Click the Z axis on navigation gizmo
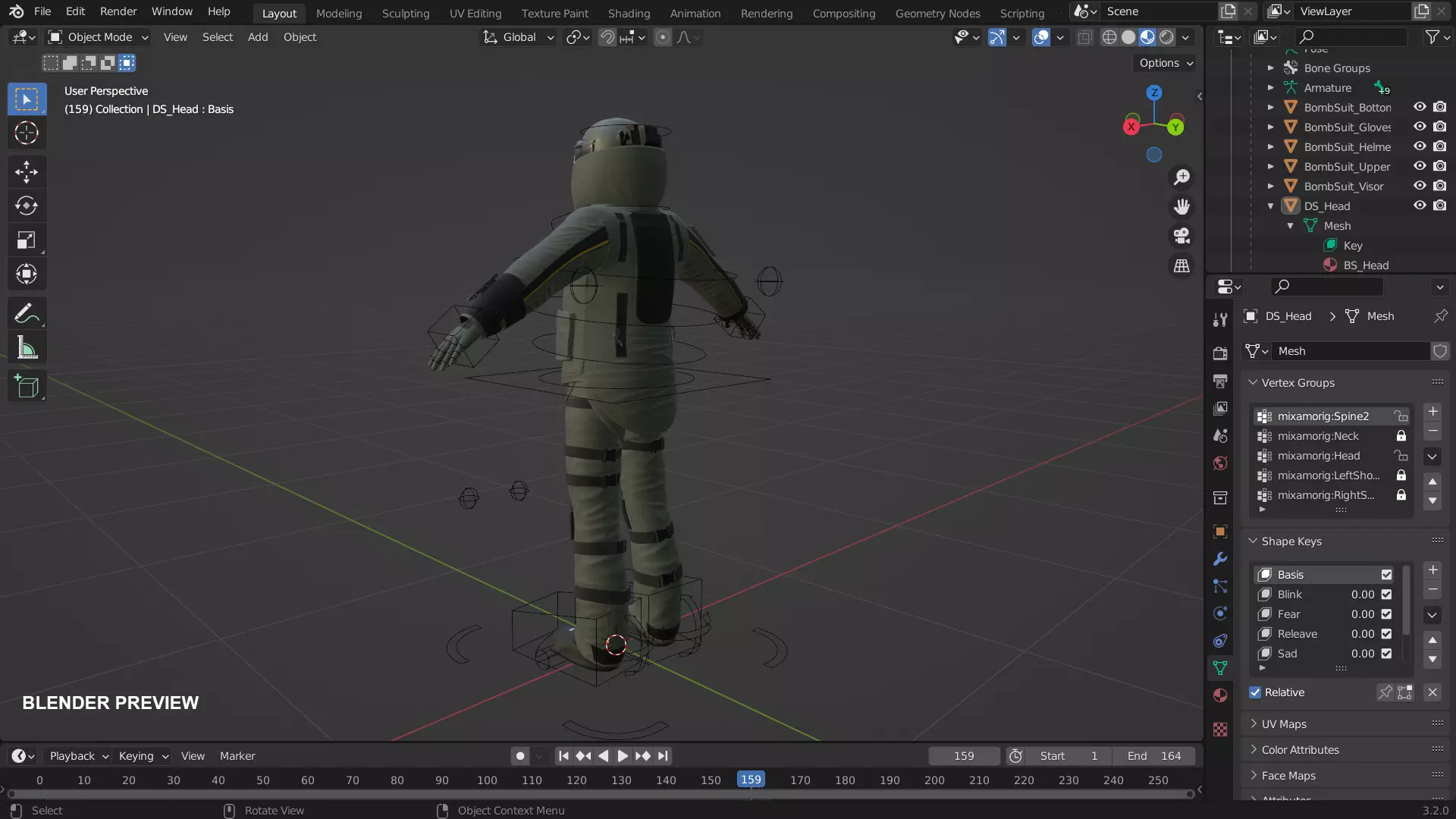 point(1154,93)
